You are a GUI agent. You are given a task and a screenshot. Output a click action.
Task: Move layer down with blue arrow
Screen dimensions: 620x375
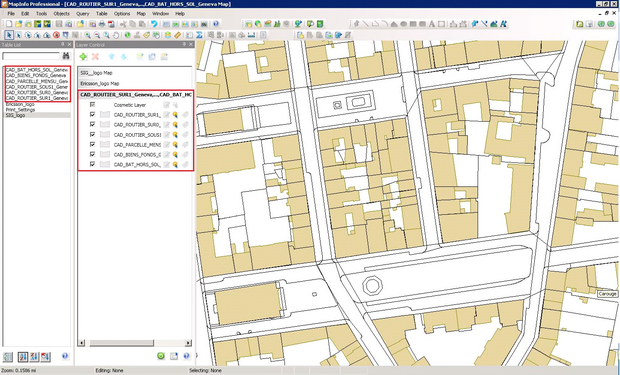[123, 57]
